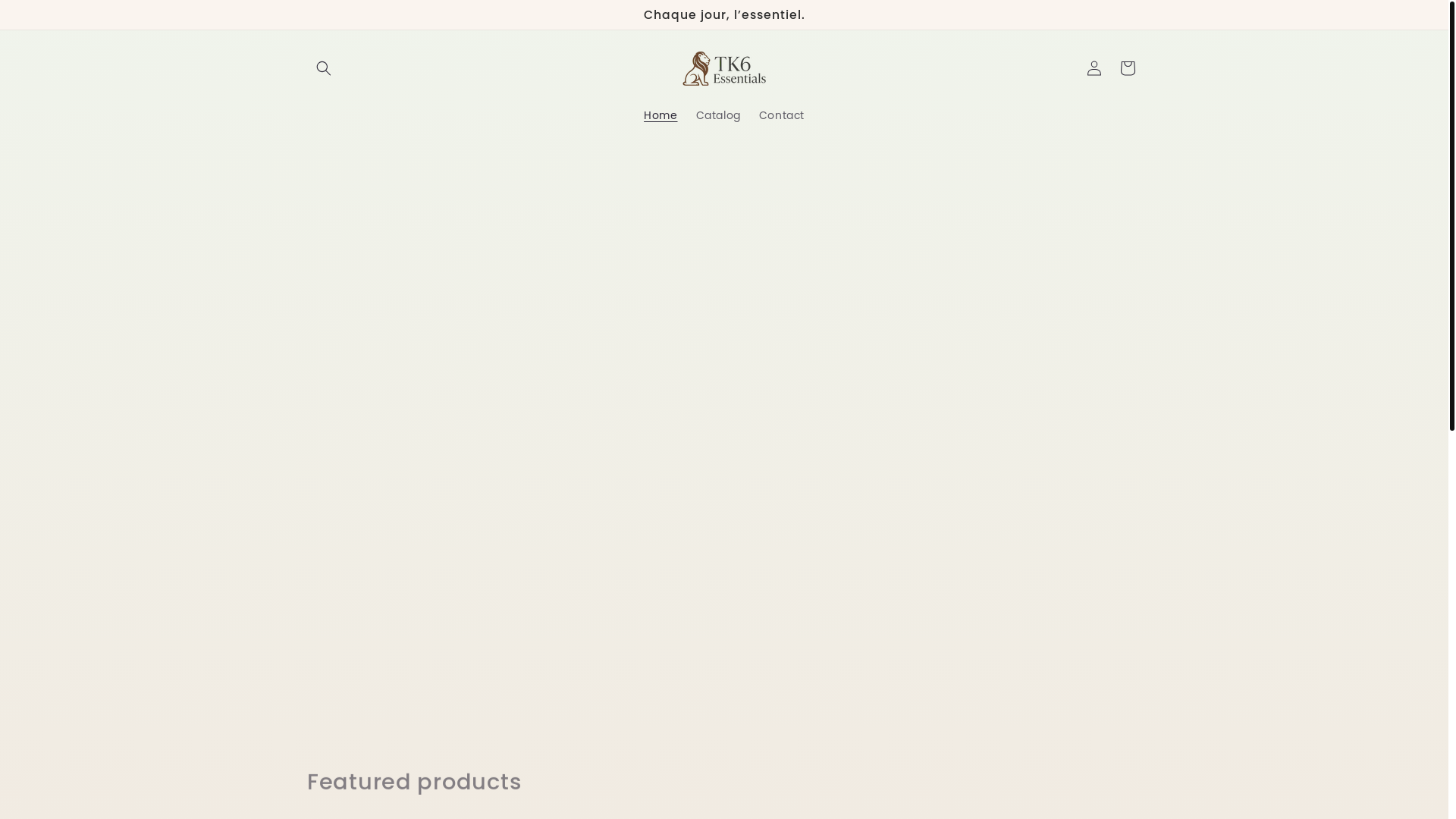Click the 'Chaque jour, l'essentiel.' announcement text
The width and height of the screenshot is (1456, 819).
[724, 15]
